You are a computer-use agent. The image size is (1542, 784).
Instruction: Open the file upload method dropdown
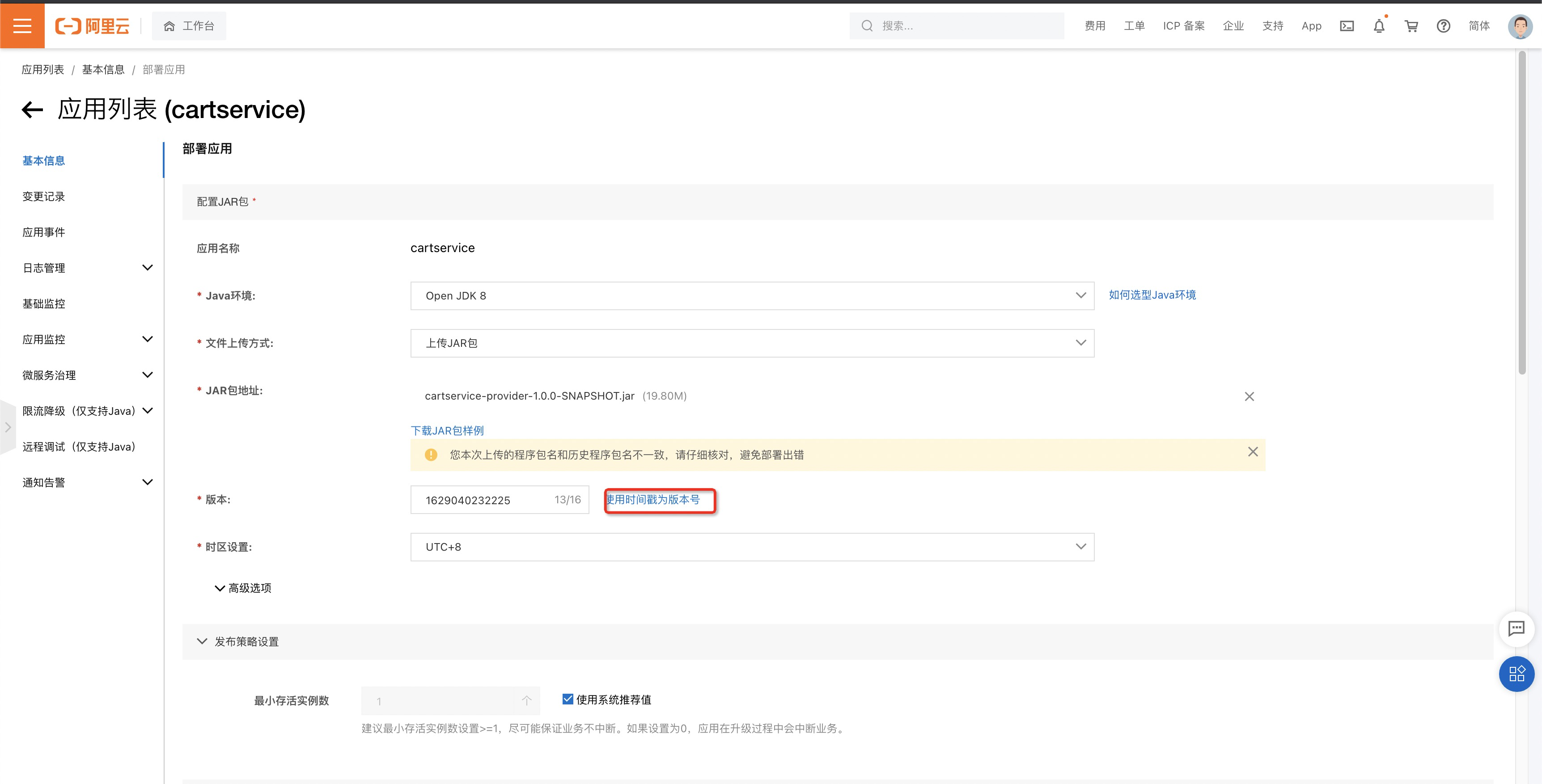click(752, 343)
